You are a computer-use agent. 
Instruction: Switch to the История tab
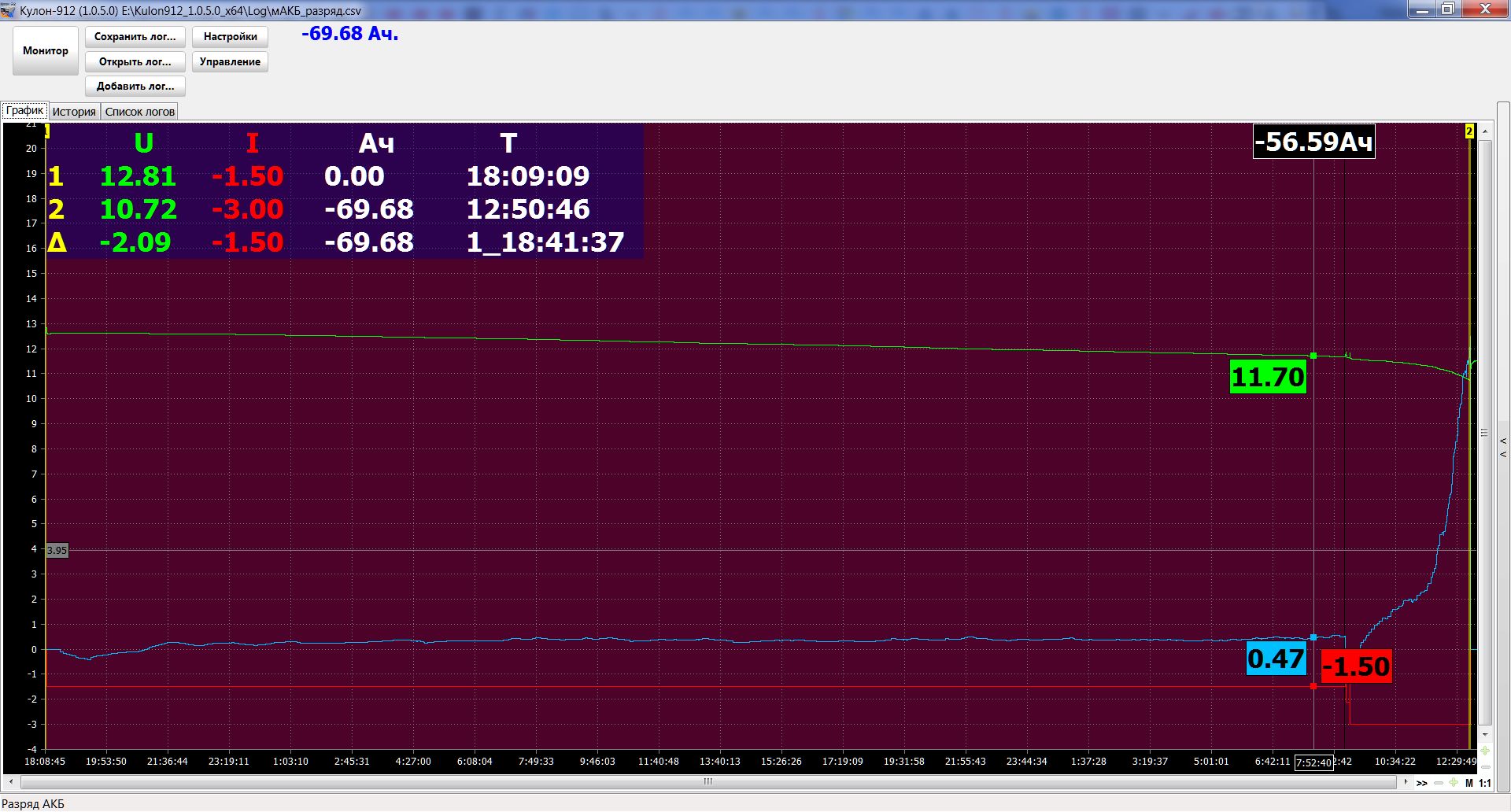[74, 112]
